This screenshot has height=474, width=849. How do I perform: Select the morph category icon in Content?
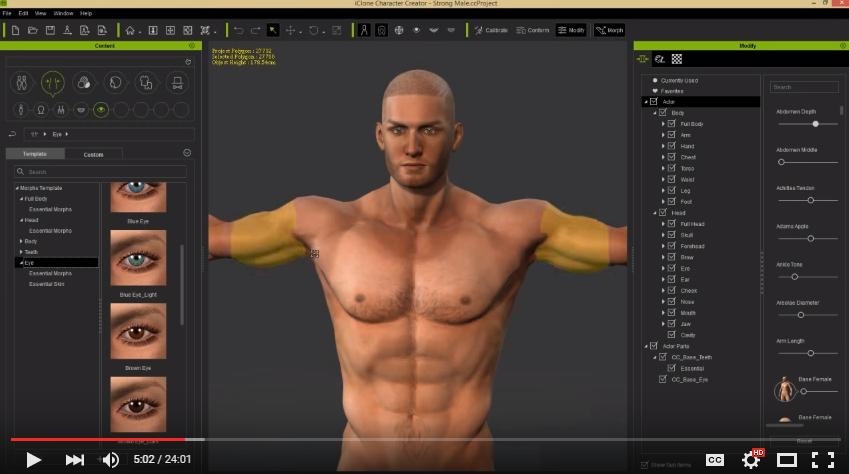pos(53,83)
